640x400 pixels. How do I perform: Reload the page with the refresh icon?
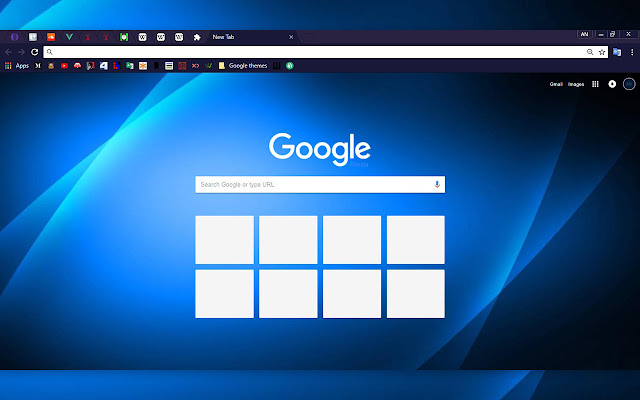tap(35, 52)
